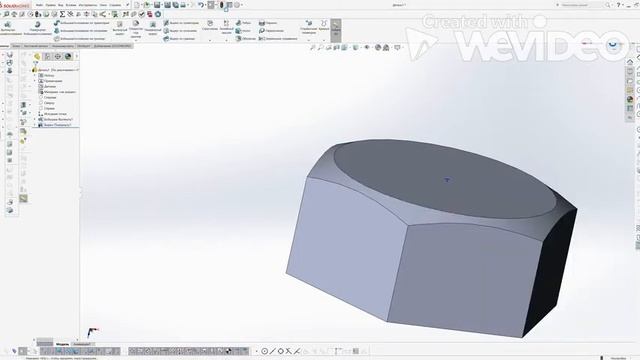Expand more manager tabs arrow
This screenshot has width=640, height=360.
click(x=77, y=57)
